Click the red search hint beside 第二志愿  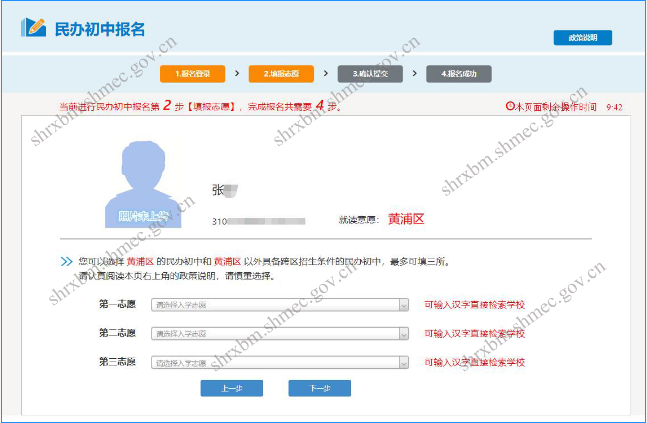pos(475,333)
